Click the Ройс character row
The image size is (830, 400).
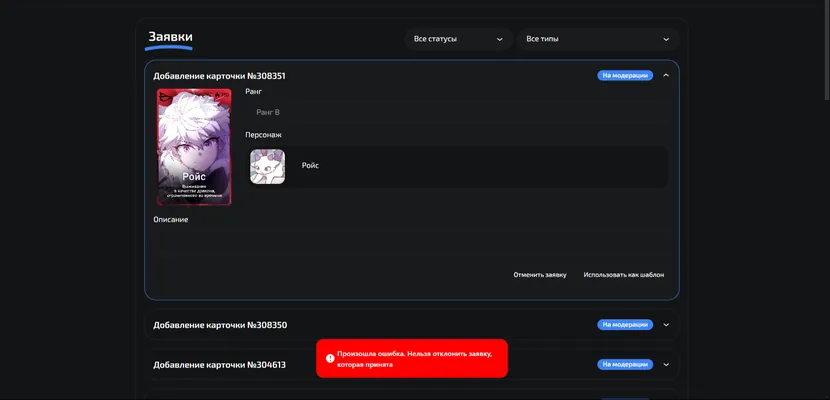pyautogui.click(x=457, y=167)
